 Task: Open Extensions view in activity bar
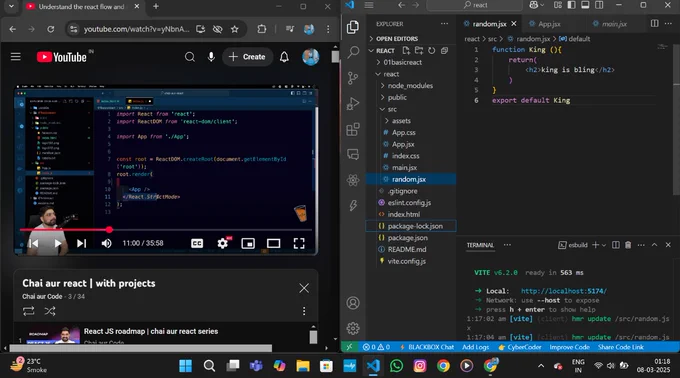353,129
